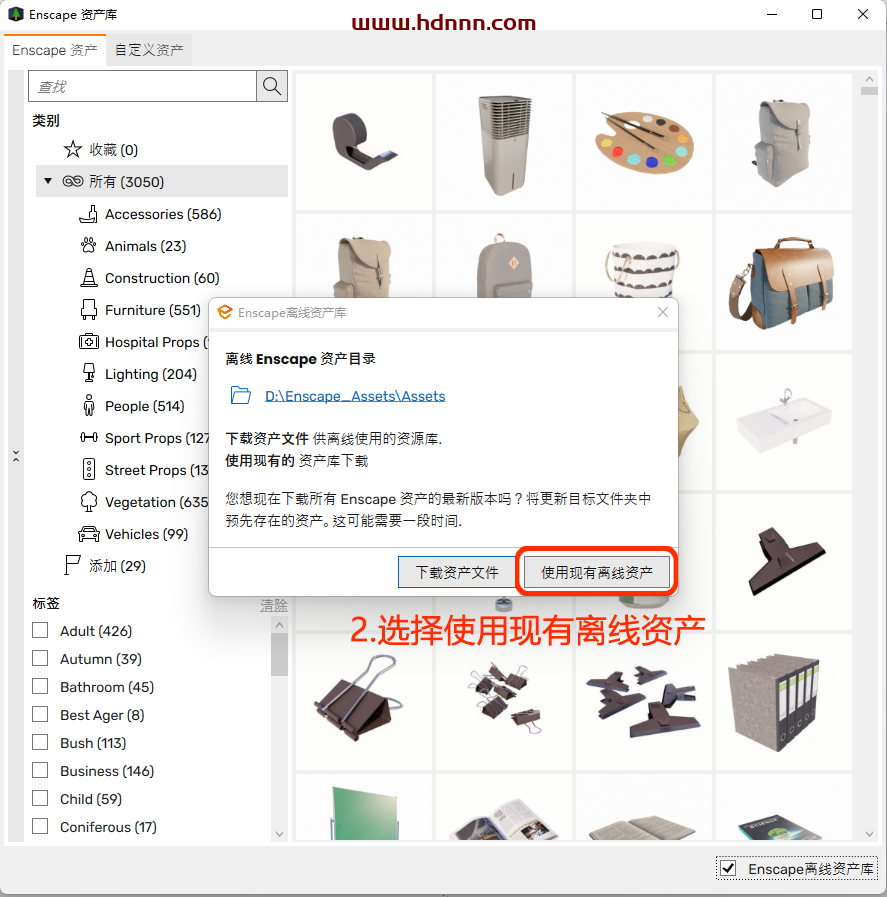
Task: Uncheck the Enscape离线资产库 checkbox
Action: pyautogui.click(x=728, y=868)
